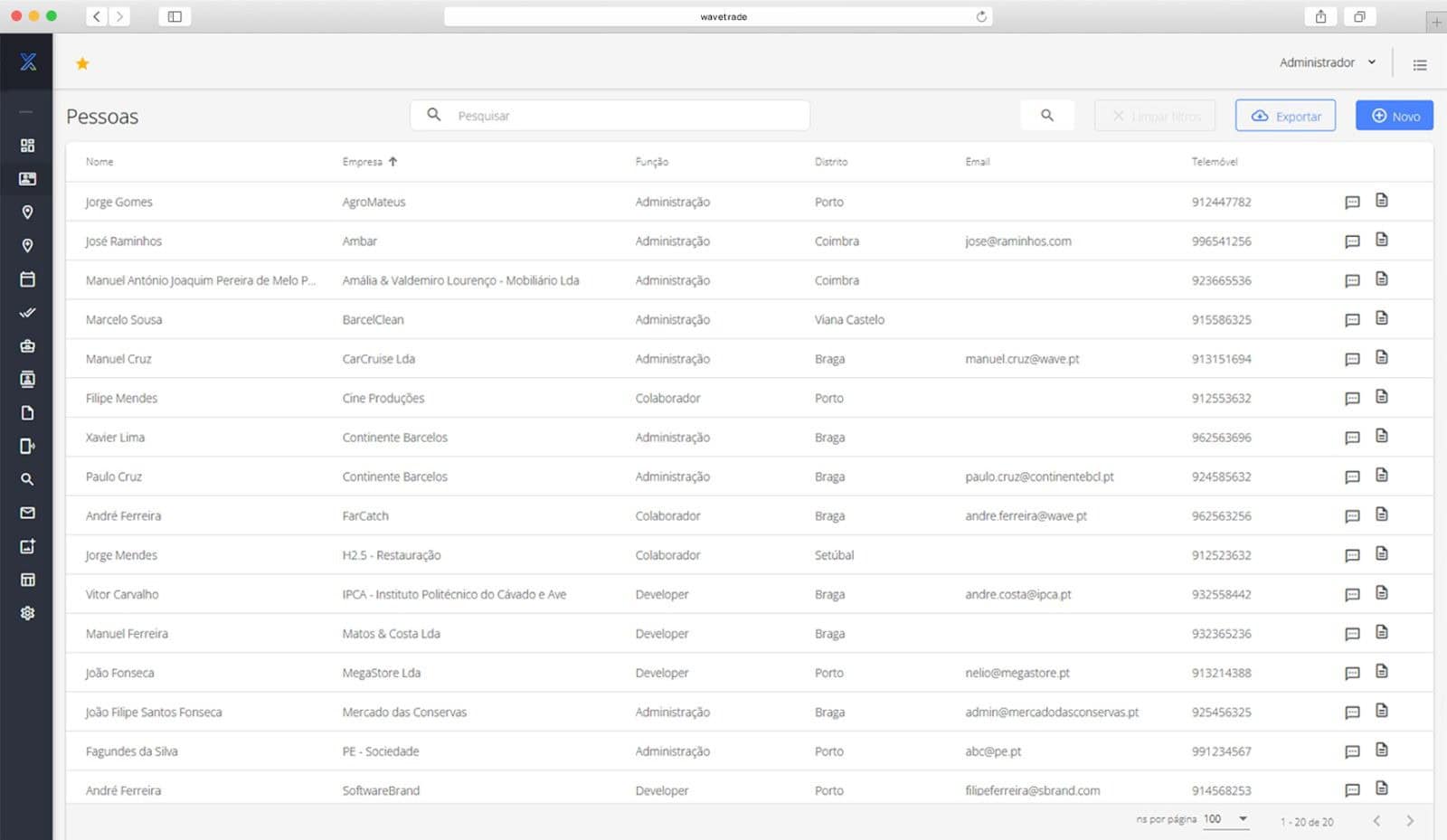Open document icon for Manuel Cruz row
The image size is (1447, 840).
[1382, 357]
